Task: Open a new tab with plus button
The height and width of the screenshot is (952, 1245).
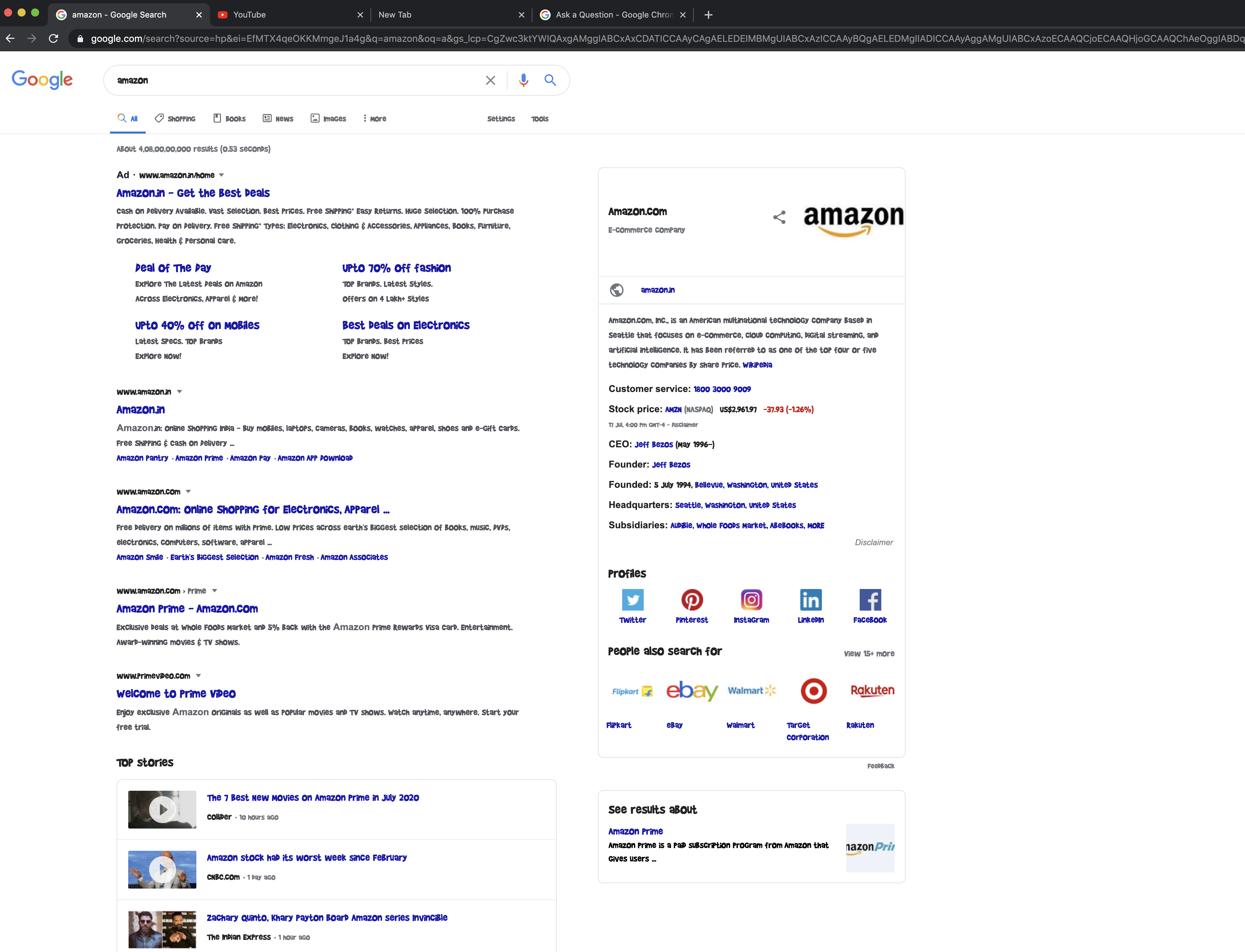Action: point(708,15)
